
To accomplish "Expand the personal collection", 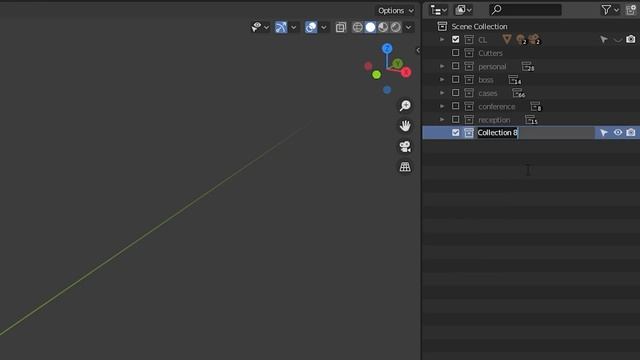I will [442, 66].
